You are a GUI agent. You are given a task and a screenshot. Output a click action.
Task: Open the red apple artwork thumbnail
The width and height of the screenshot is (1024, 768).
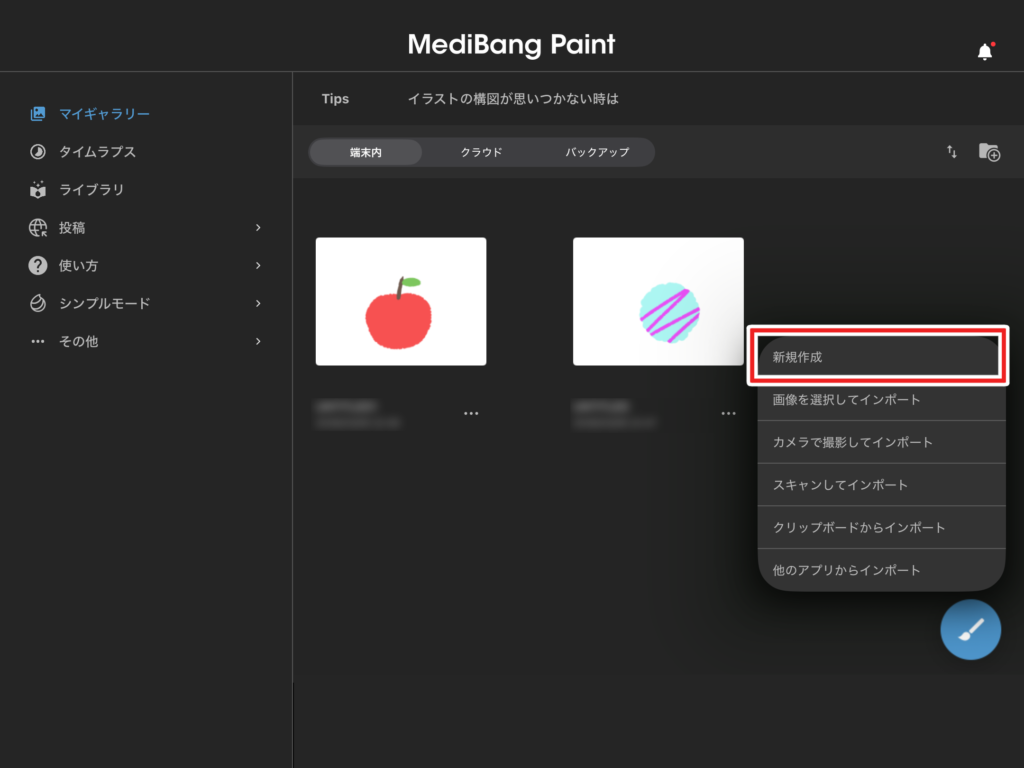tap(401, 301)
